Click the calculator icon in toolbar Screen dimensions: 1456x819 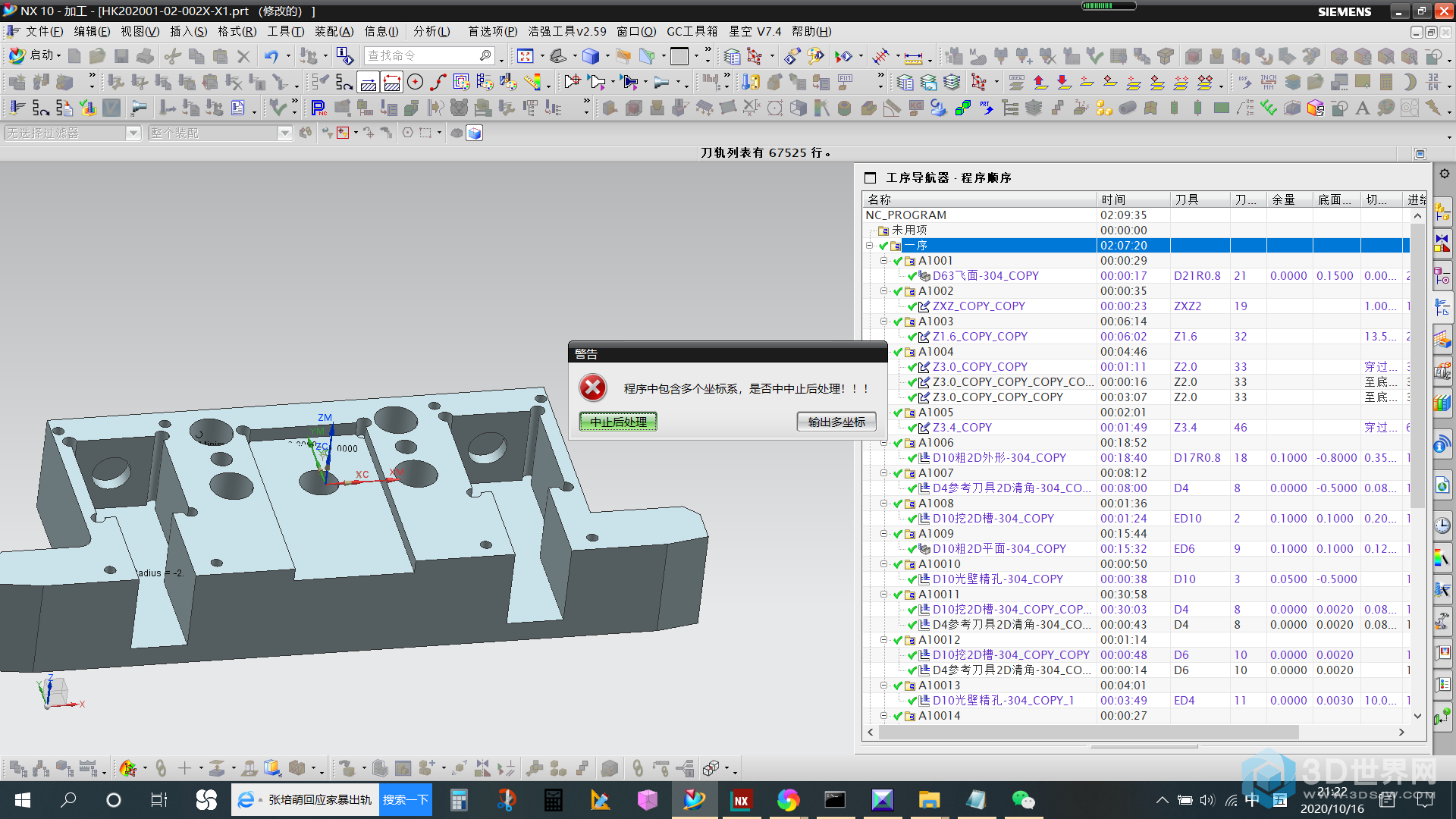(1386, 82)
